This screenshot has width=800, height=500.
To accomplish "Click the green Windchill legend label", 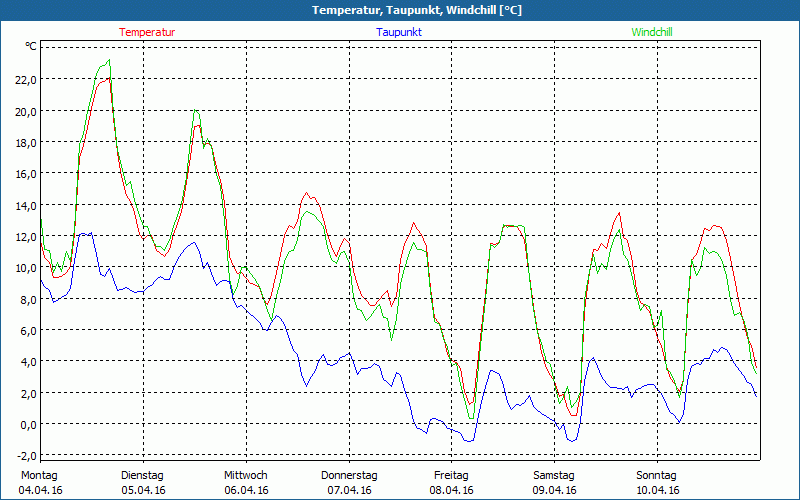I will coord(652,32).
